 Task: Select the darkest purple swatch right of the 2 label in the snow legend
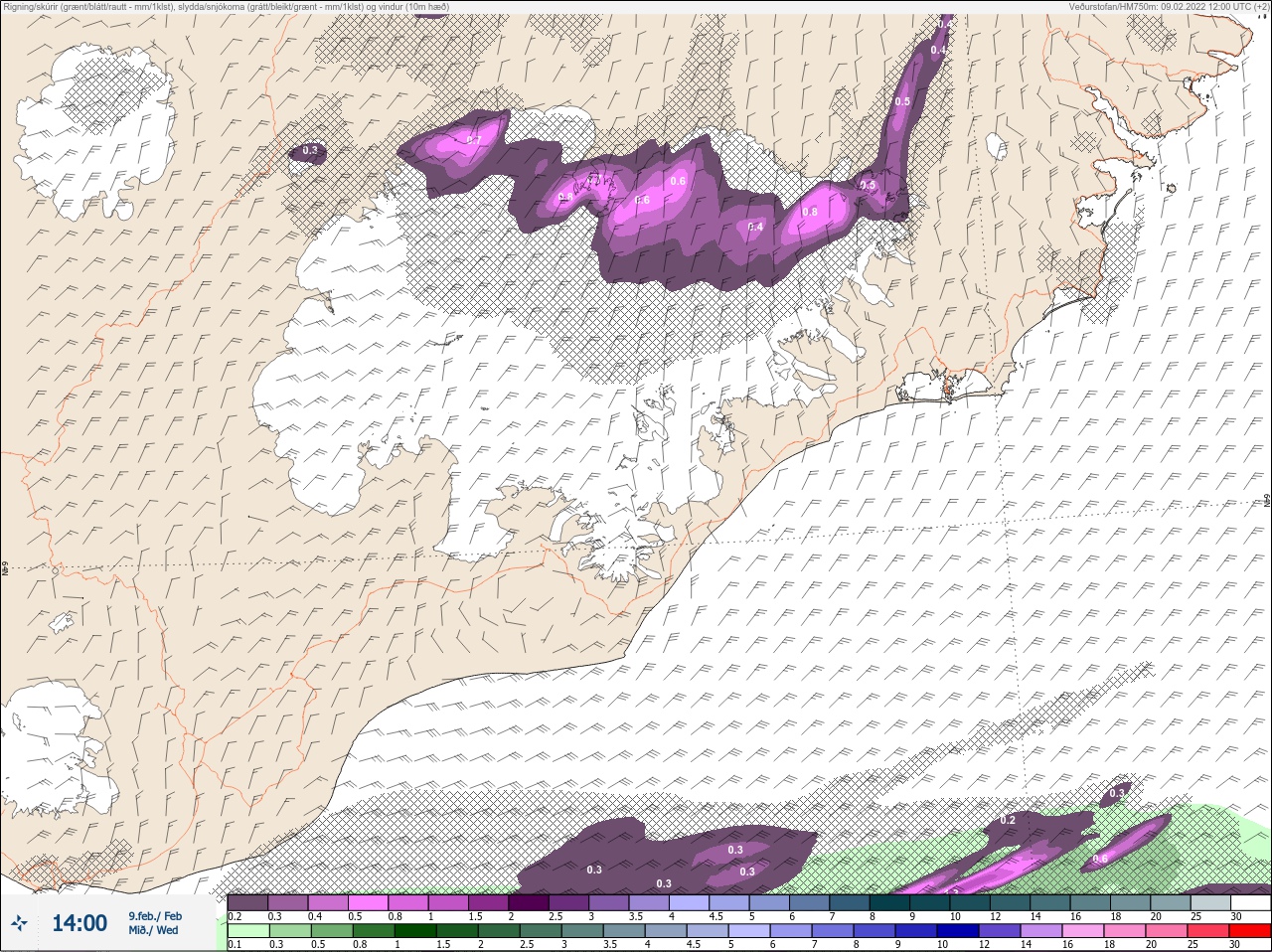pos(529,902)
